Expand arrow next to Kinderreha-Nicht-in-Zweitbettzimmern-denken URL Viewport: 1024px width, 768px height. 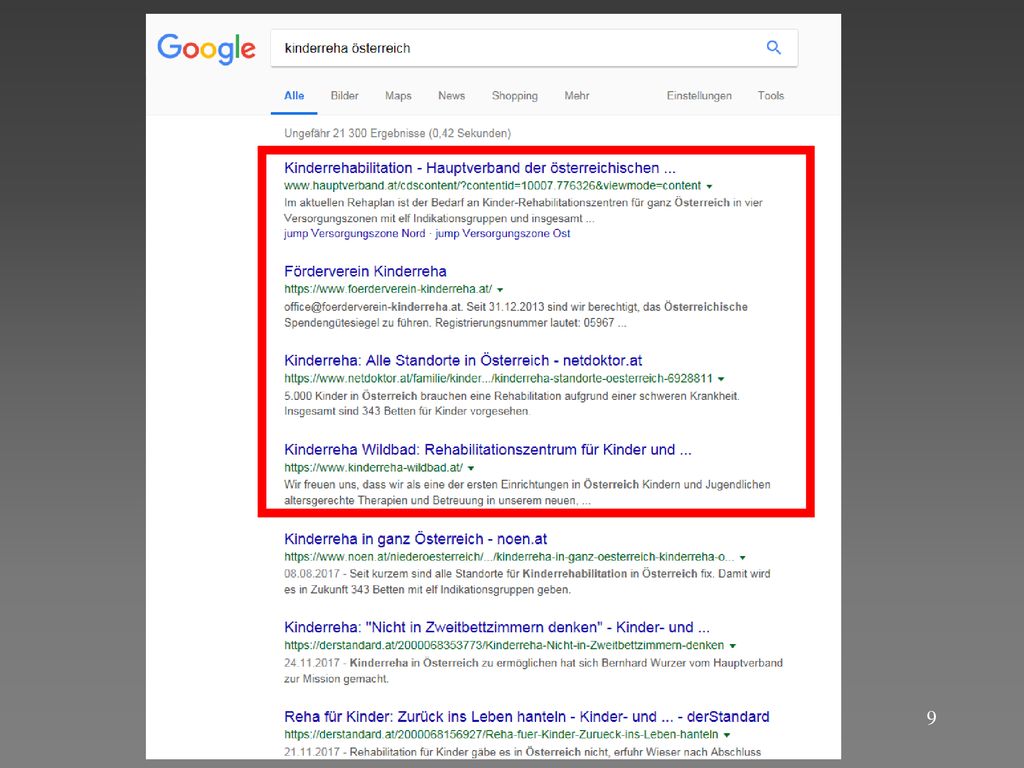point(733,646)
